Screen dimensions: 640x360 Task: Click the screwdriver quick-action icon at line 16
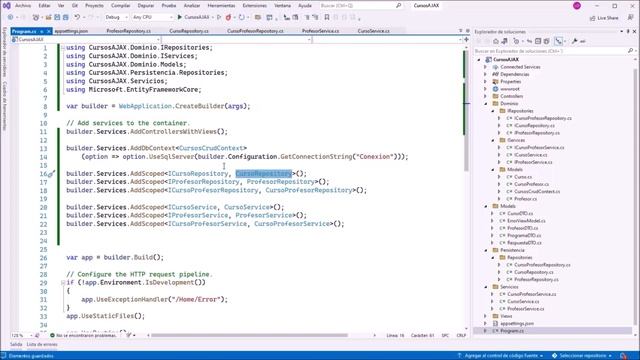pos(52,174)
